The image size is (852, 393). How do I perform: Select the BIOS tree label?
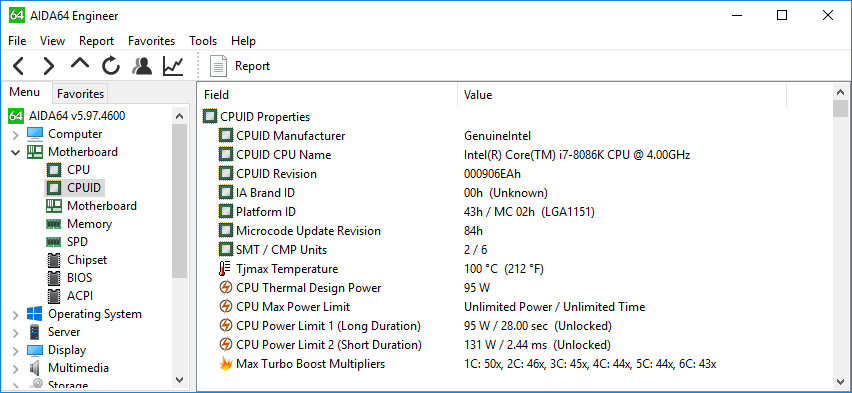point(79,278)
